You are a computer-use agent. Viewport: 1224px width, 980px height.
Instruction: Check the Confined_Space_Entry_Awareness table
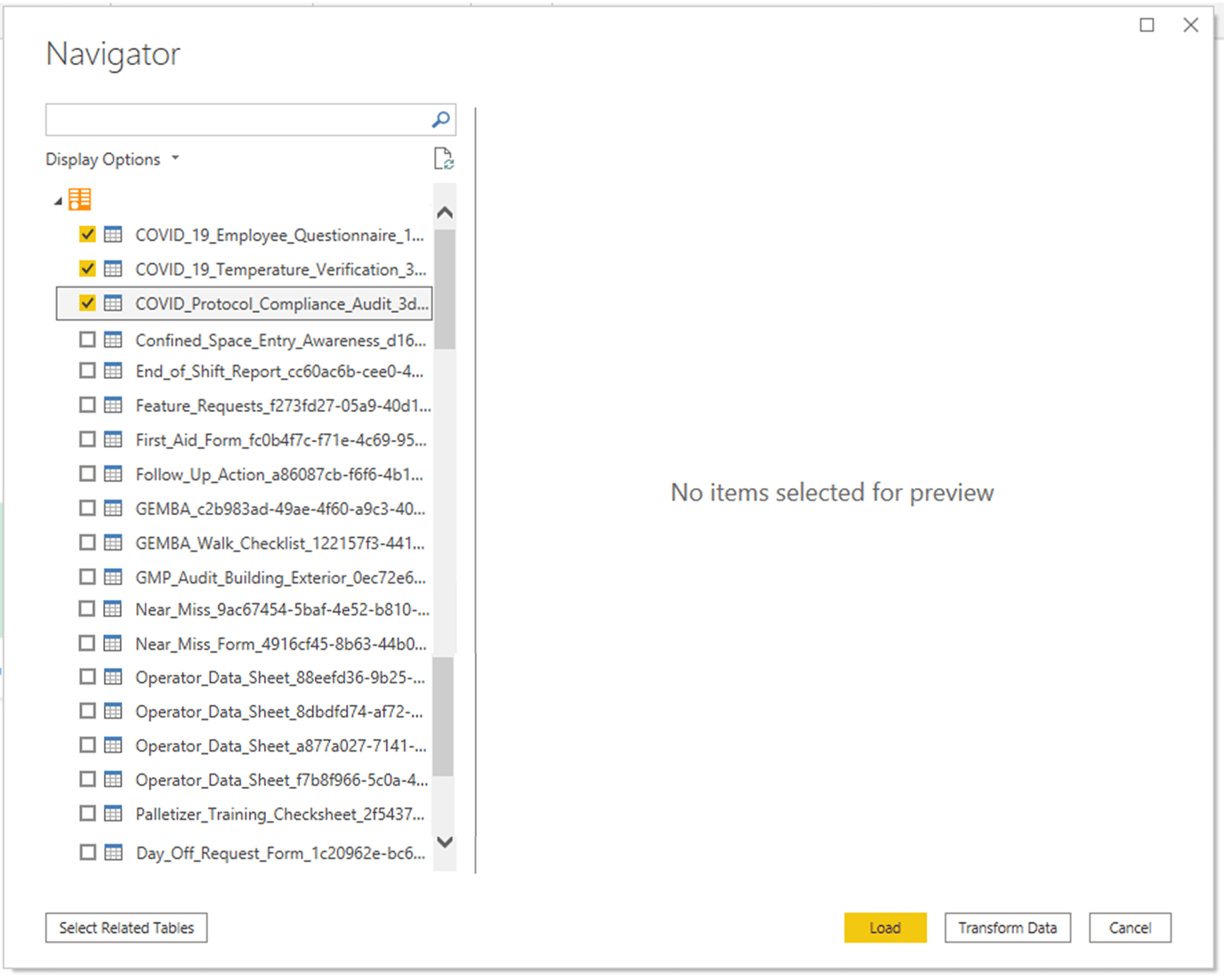[x=86, y=339]
